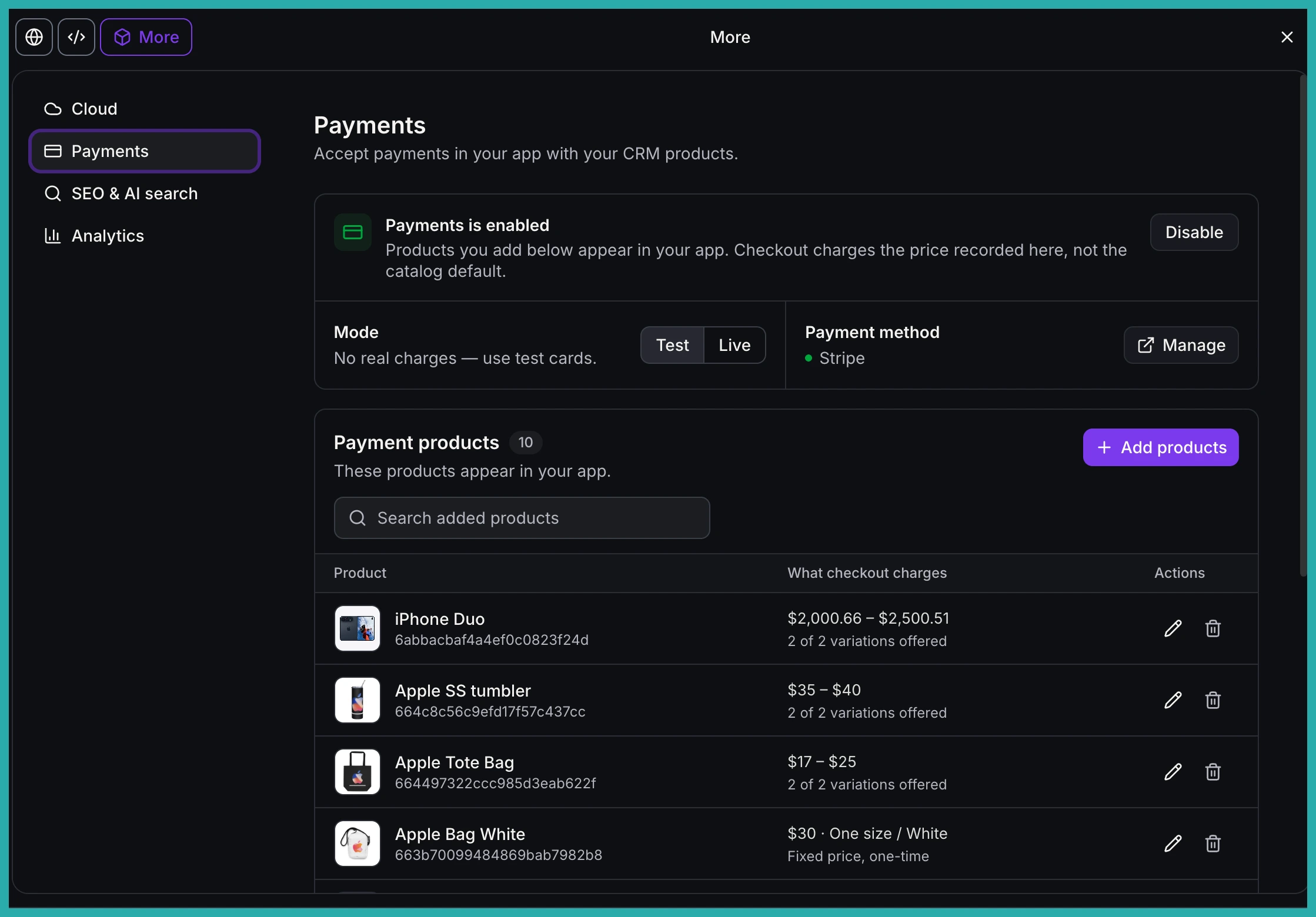Delete the Apple Tote Bag product

pos(1213,772)
